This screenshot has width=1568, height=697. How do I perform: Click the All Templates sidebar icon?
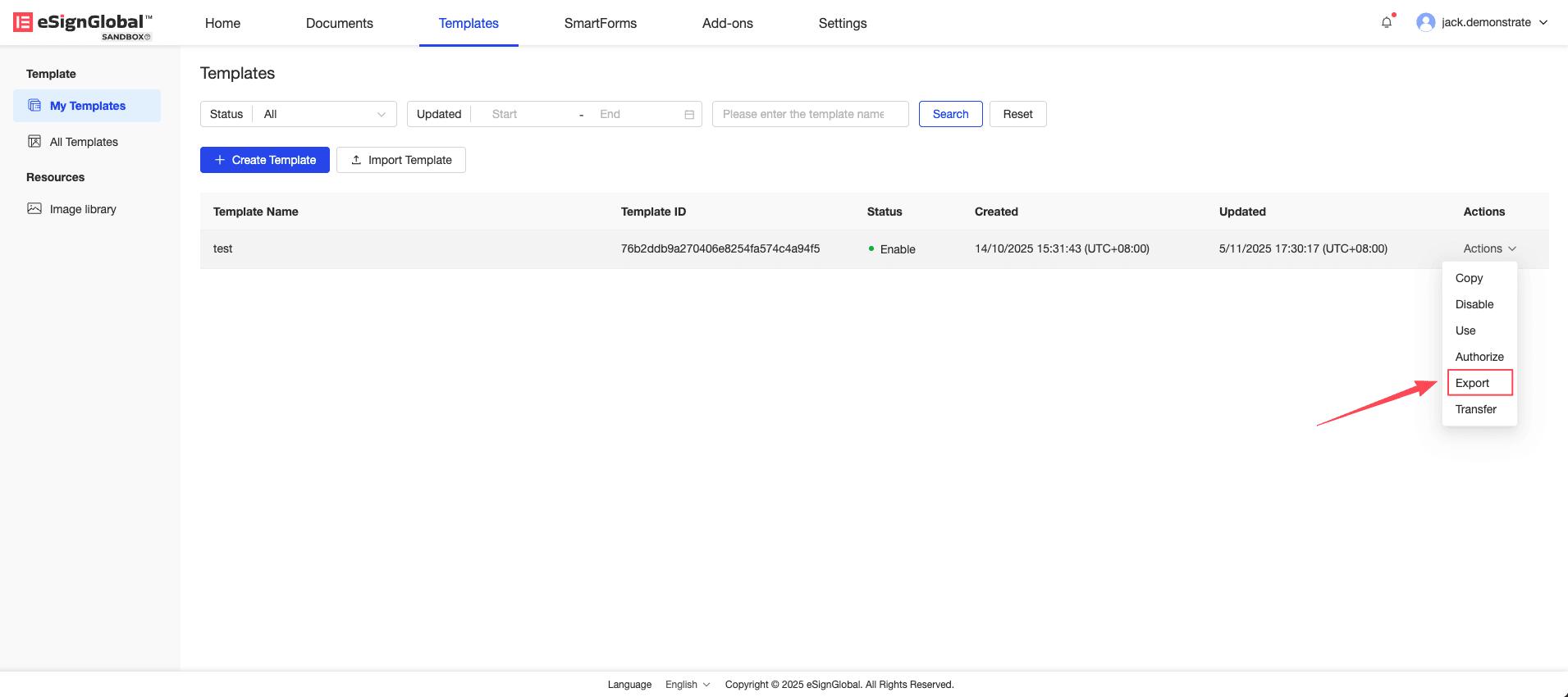34,142
